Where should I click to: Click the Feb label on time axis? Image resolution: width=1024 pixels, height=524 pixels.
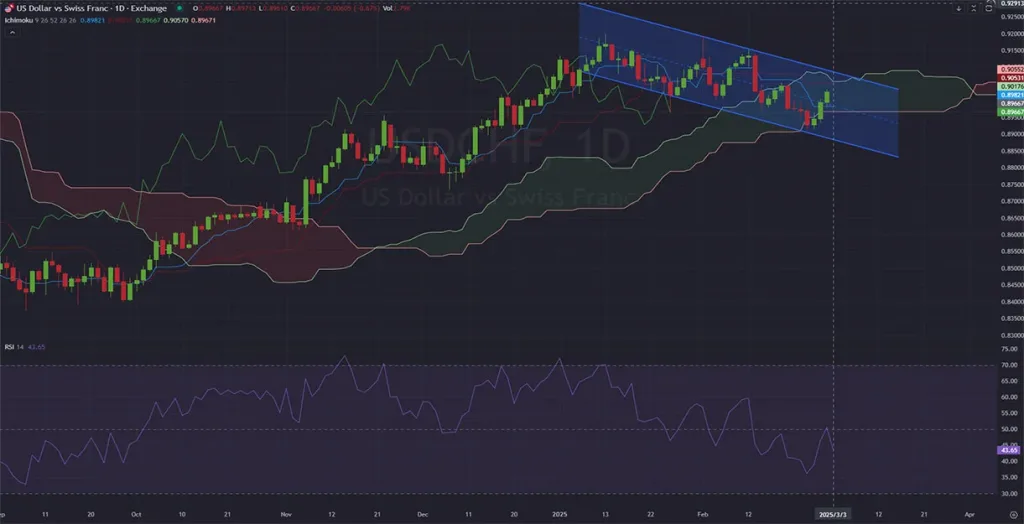click(701, 515)
